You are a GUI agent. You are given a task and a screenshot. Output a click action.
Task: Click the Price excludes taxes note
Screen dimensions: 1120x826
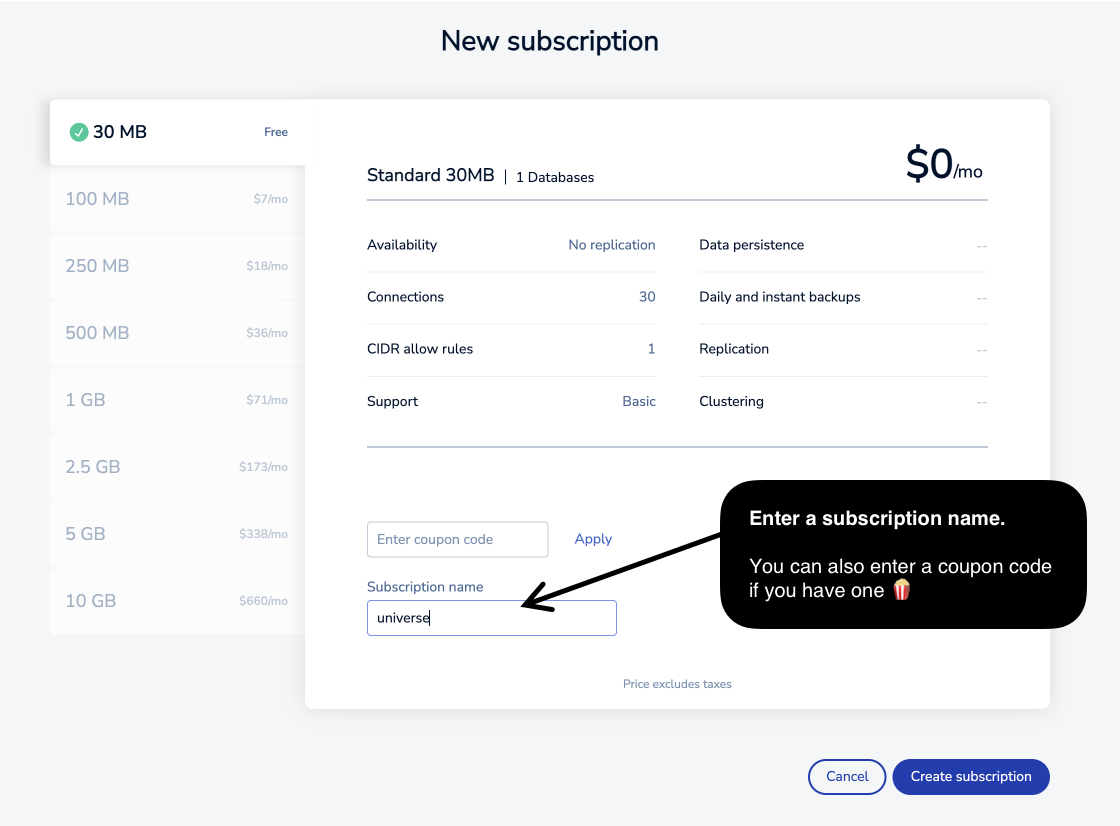point(677,684)
